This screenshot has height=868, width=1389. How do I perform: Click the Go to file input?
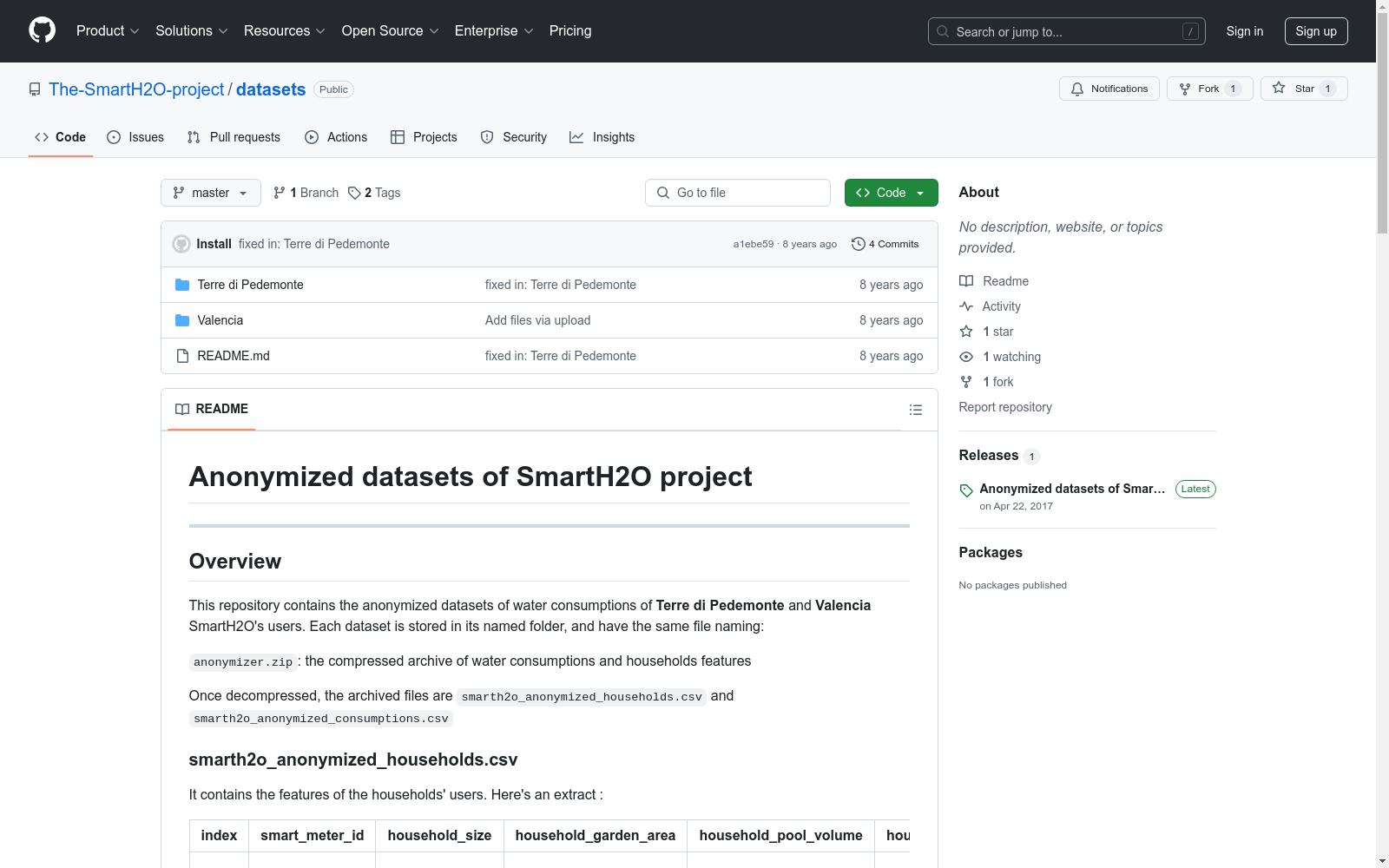738,193
